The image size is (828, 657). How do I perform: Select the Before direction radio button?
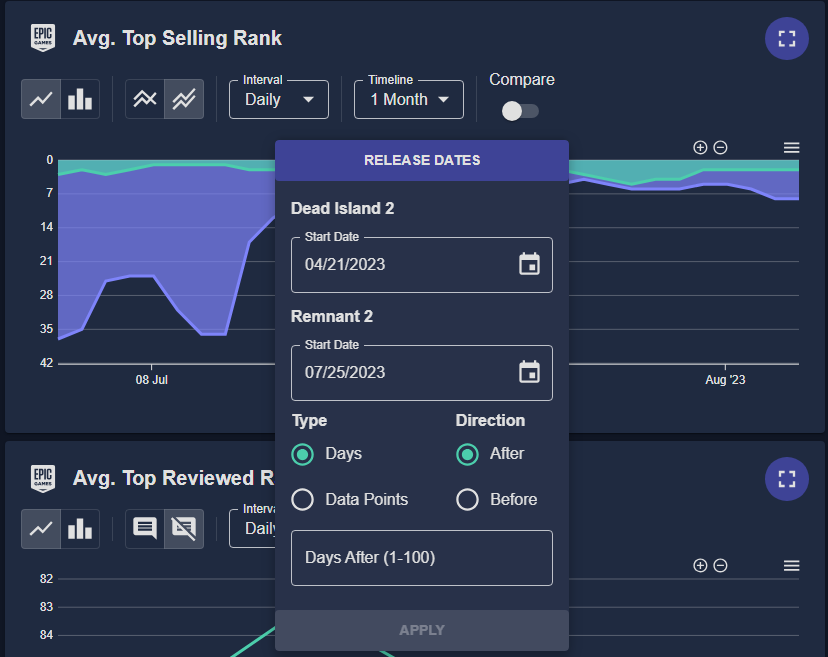467,500
